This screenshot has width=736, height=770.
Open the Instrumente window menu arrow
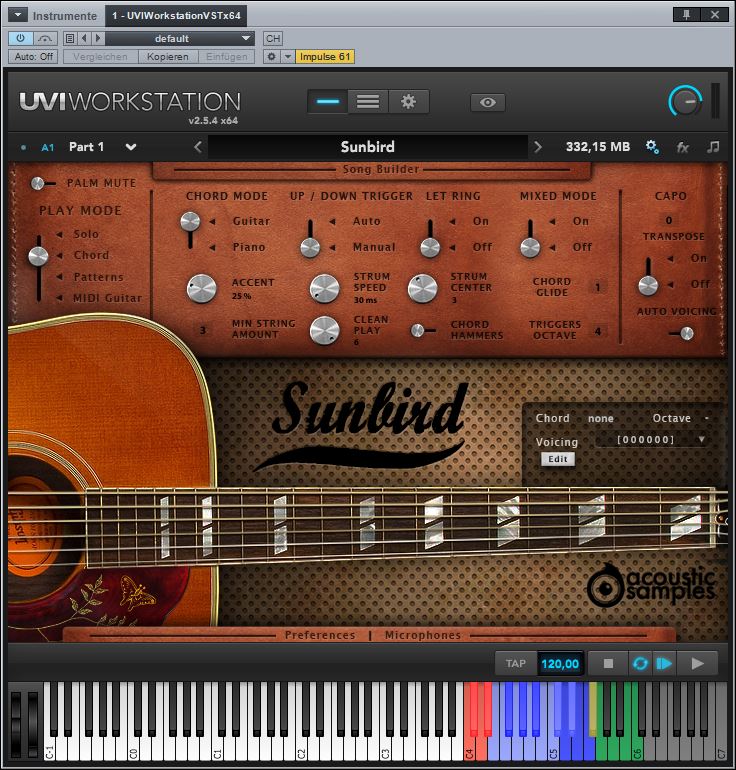click(18, 15)
